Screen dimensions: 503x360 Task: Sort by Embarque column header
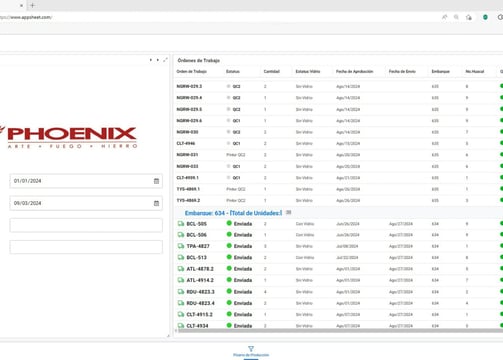[440, 71]
